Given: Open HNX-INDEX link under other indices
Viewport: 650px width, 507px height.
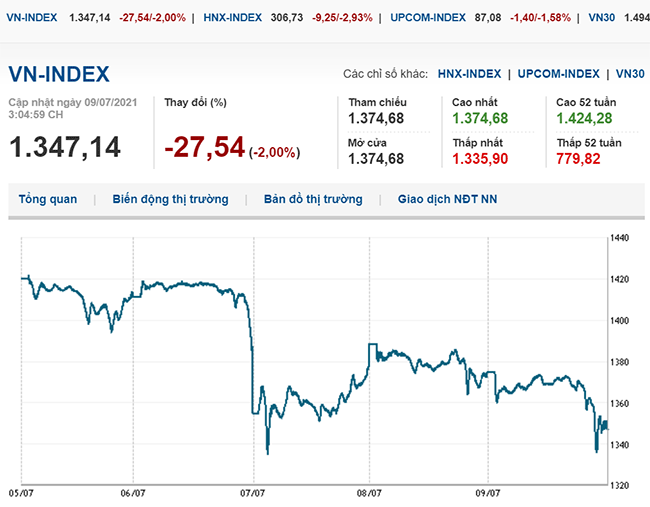Looking at the screenshot, I should [469, 74].
